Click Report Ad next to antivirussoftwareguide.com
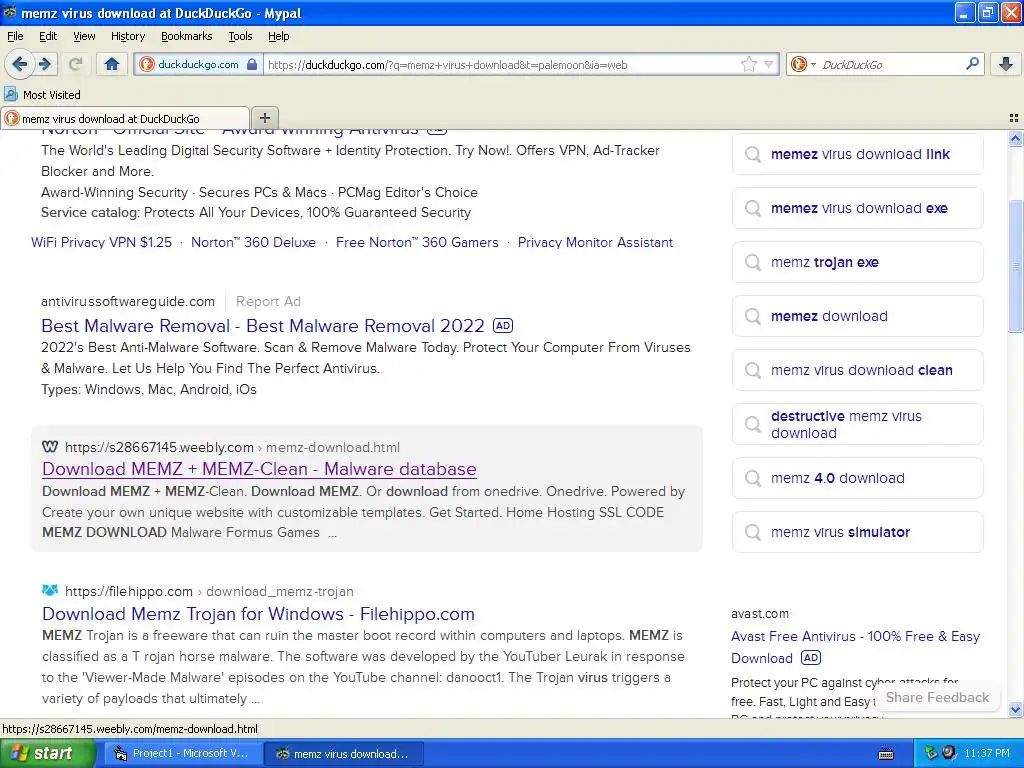Screen dimensions: 1024x768 click(268, 301)
